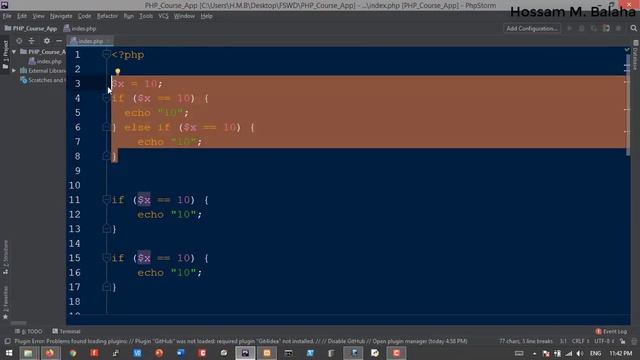This screenshot has width=640, height=360.
Task: Click the yellow intention lightbulb icon
Action: click(118, 72)
